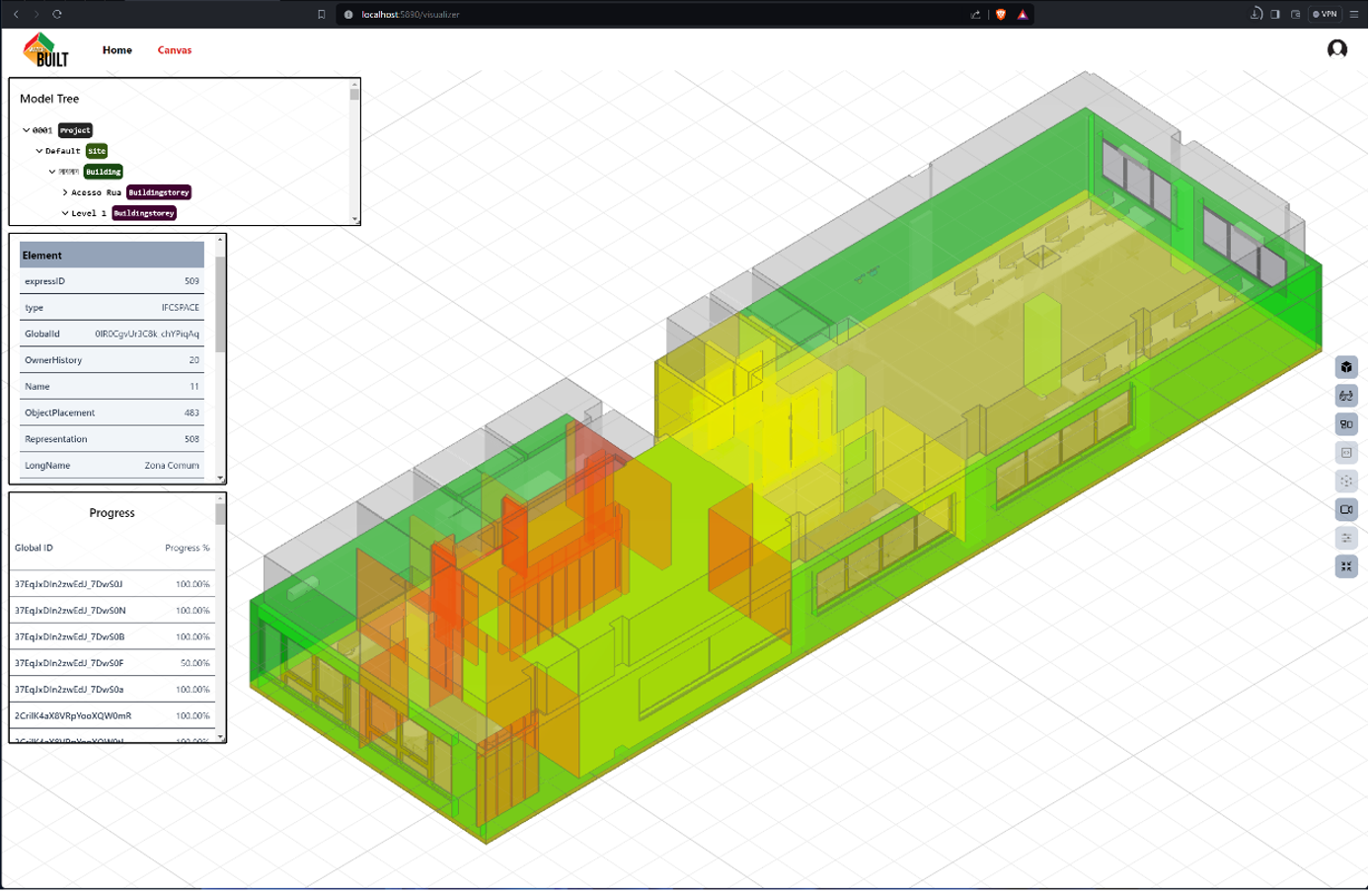
Task: Select the Building tag badge
Action: click(104, 172)
